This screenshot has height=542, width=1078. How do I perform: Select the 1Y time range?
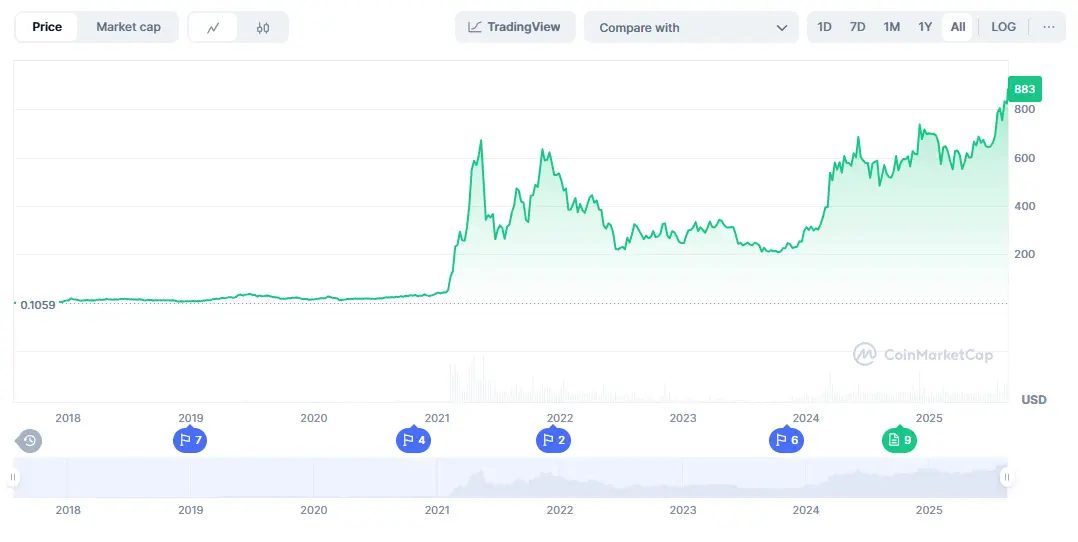[925, 27]
